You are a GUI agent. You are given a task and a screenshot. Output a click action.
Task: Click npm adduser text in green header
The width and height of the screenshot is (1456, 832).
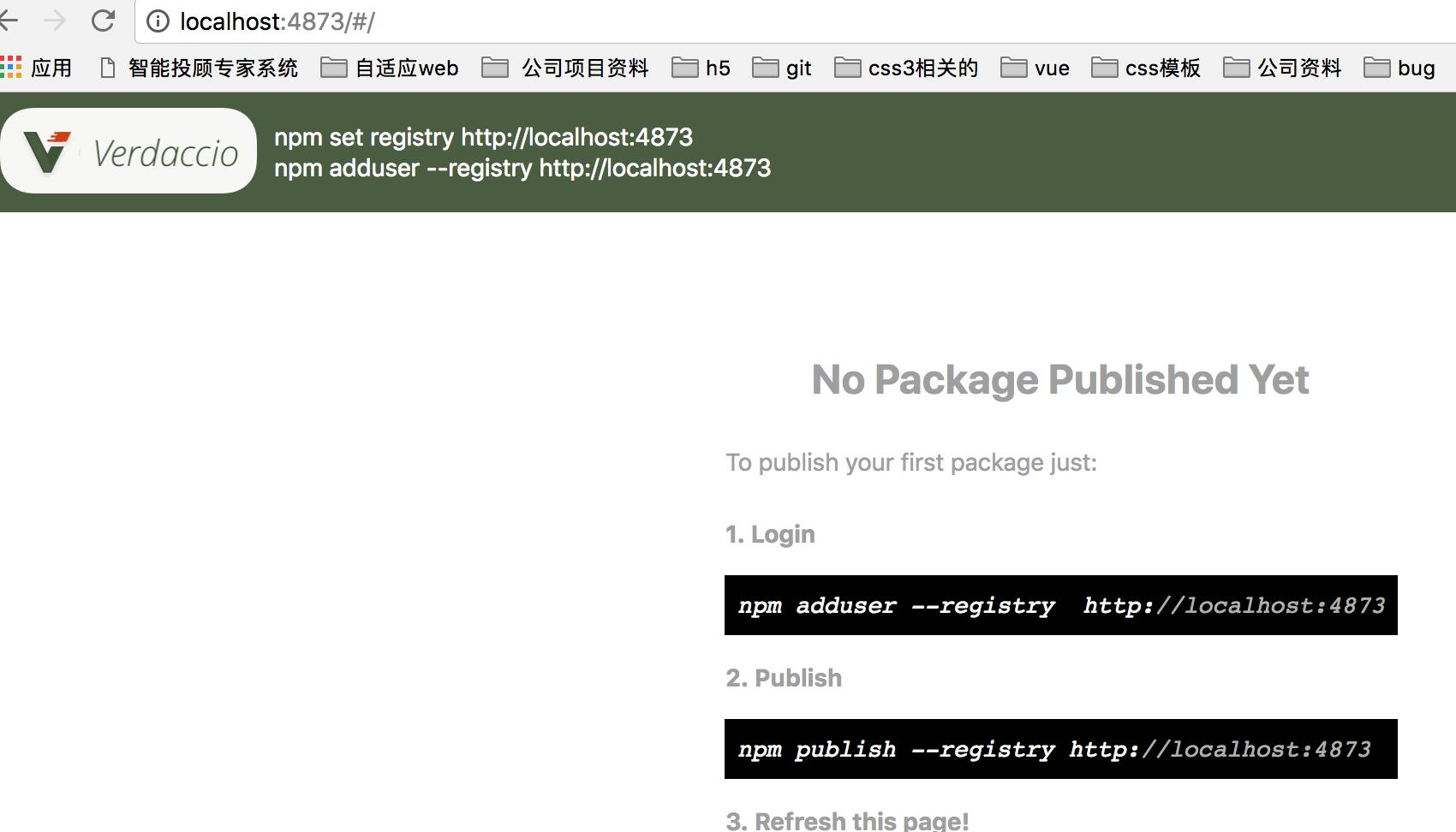pyautogui.click(x=522, y=168)
